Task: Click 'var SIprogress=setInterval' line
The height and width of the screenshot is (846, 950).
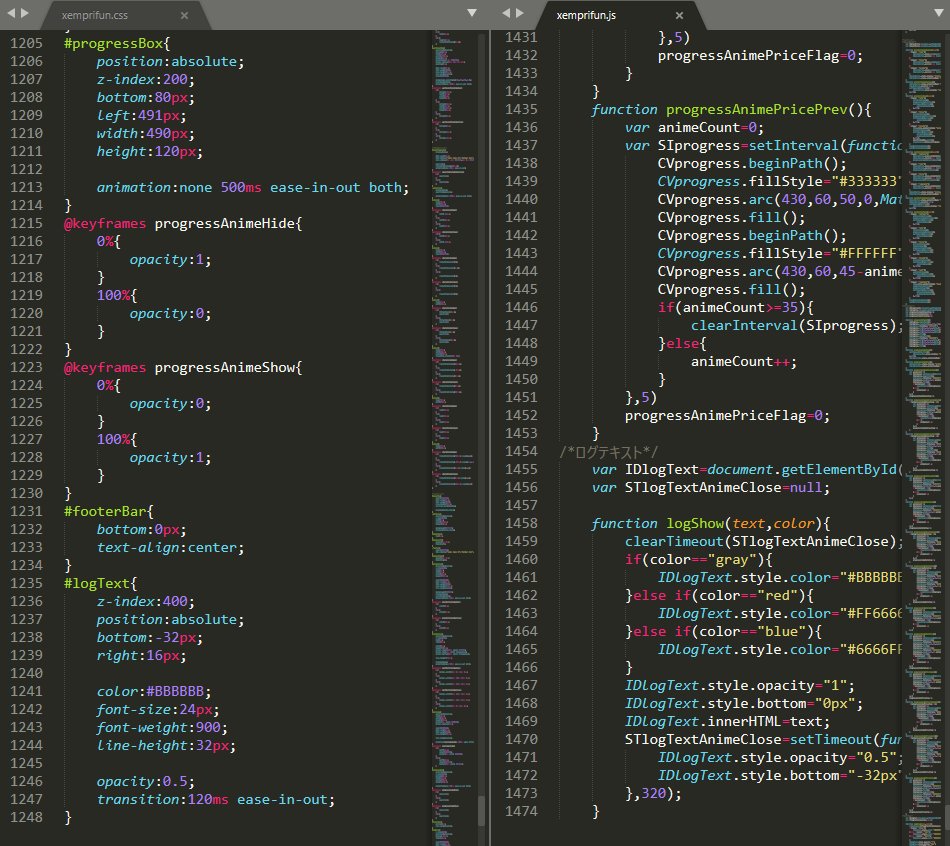Action: pyautogui.click(x=763, y=145)
